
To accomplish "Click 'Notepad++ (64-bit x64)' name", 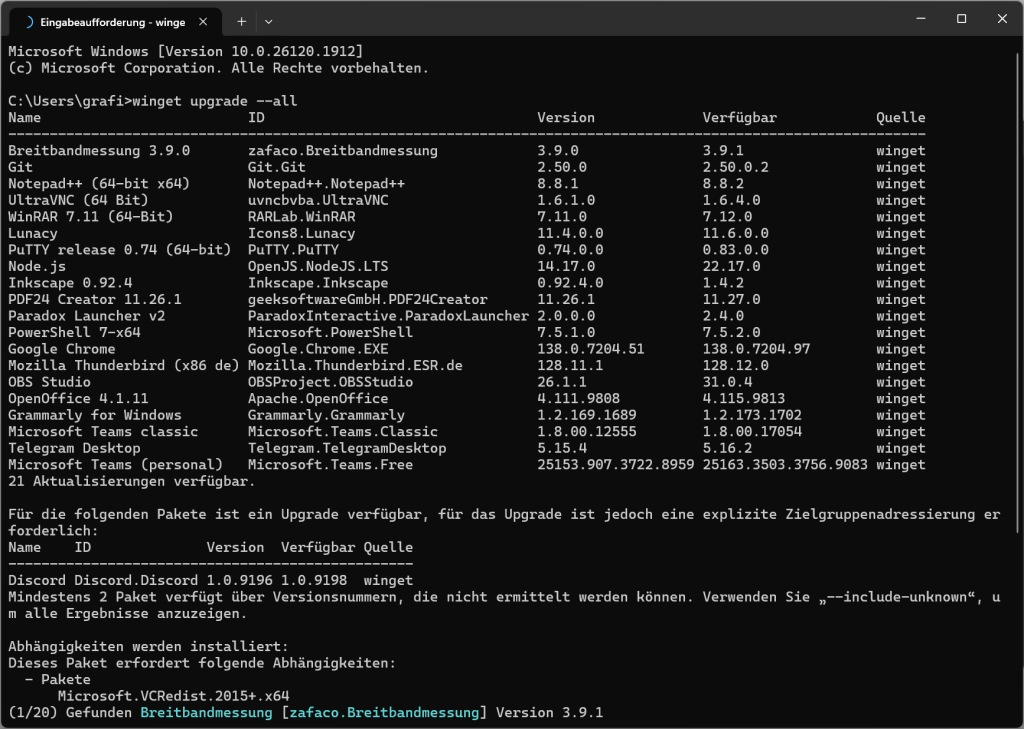I will click(x=99, y=184).
